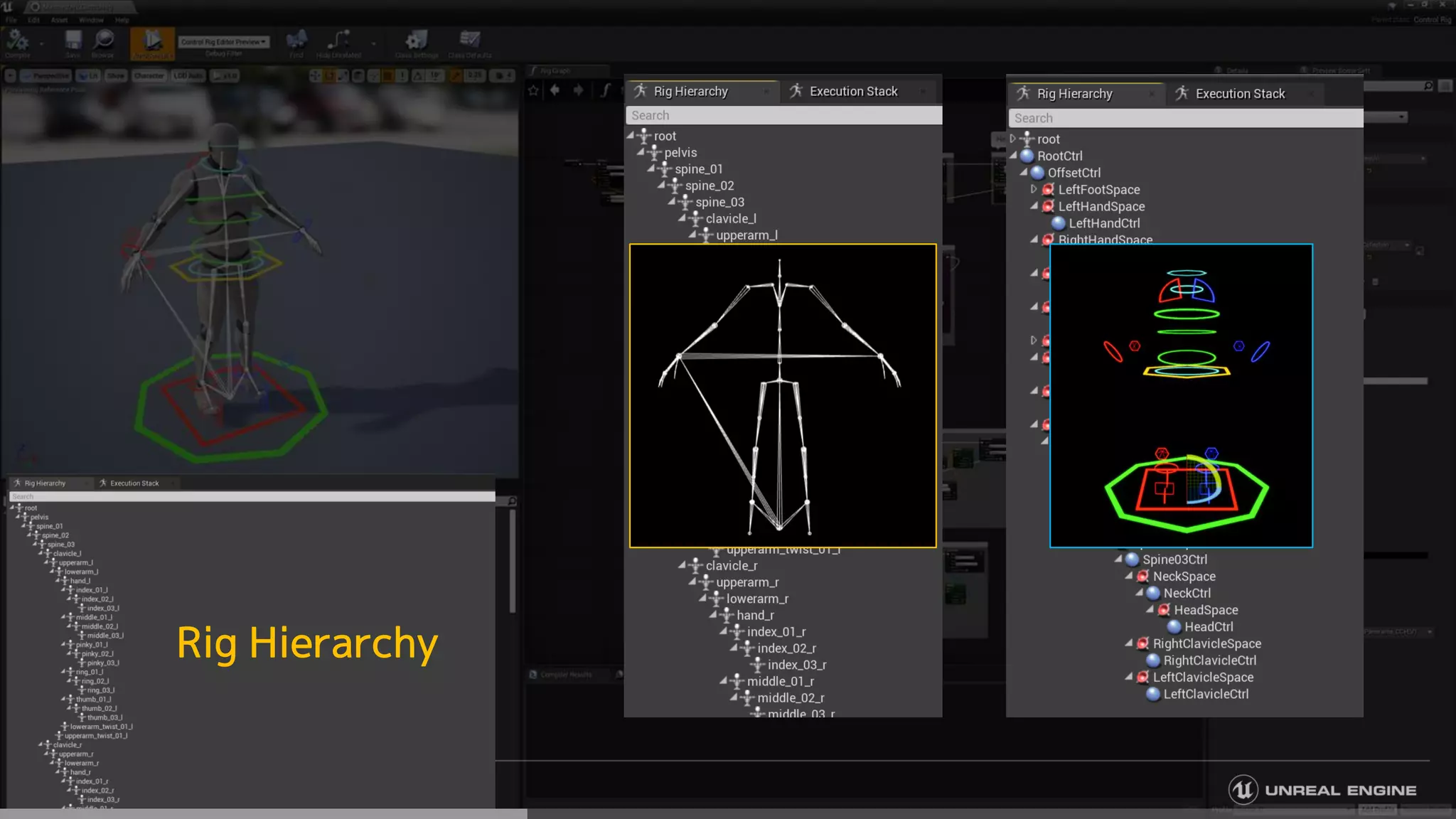This screenshot has height=819, width=1456.
Task: Click the graph forward arrow icon
Action: [x=578, y=90]
